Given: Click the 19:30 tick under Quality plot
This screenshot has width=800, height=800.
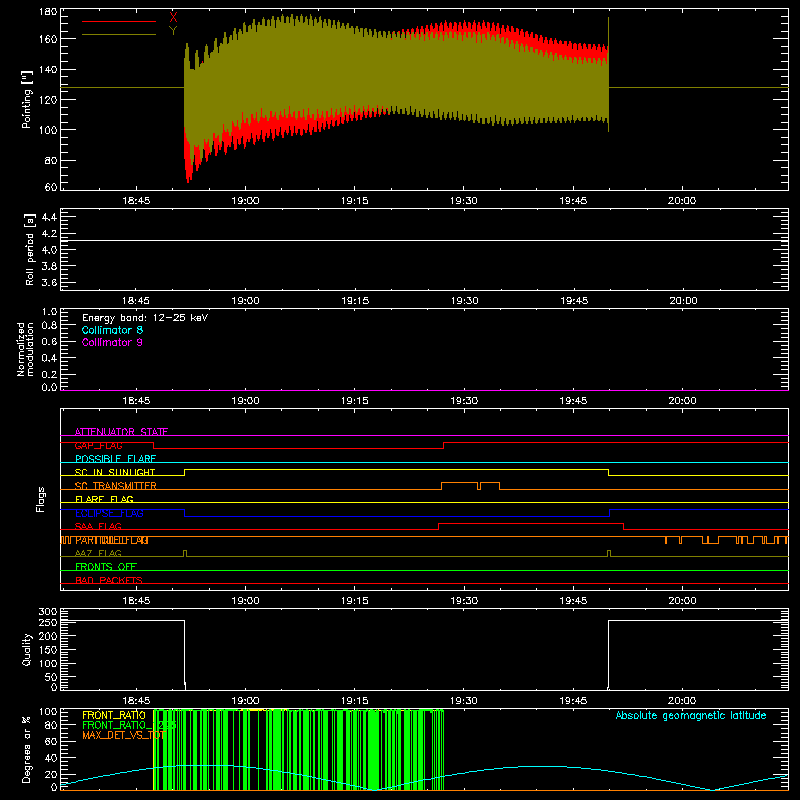Looking at the screenshot, I should [x=464, y=701].
